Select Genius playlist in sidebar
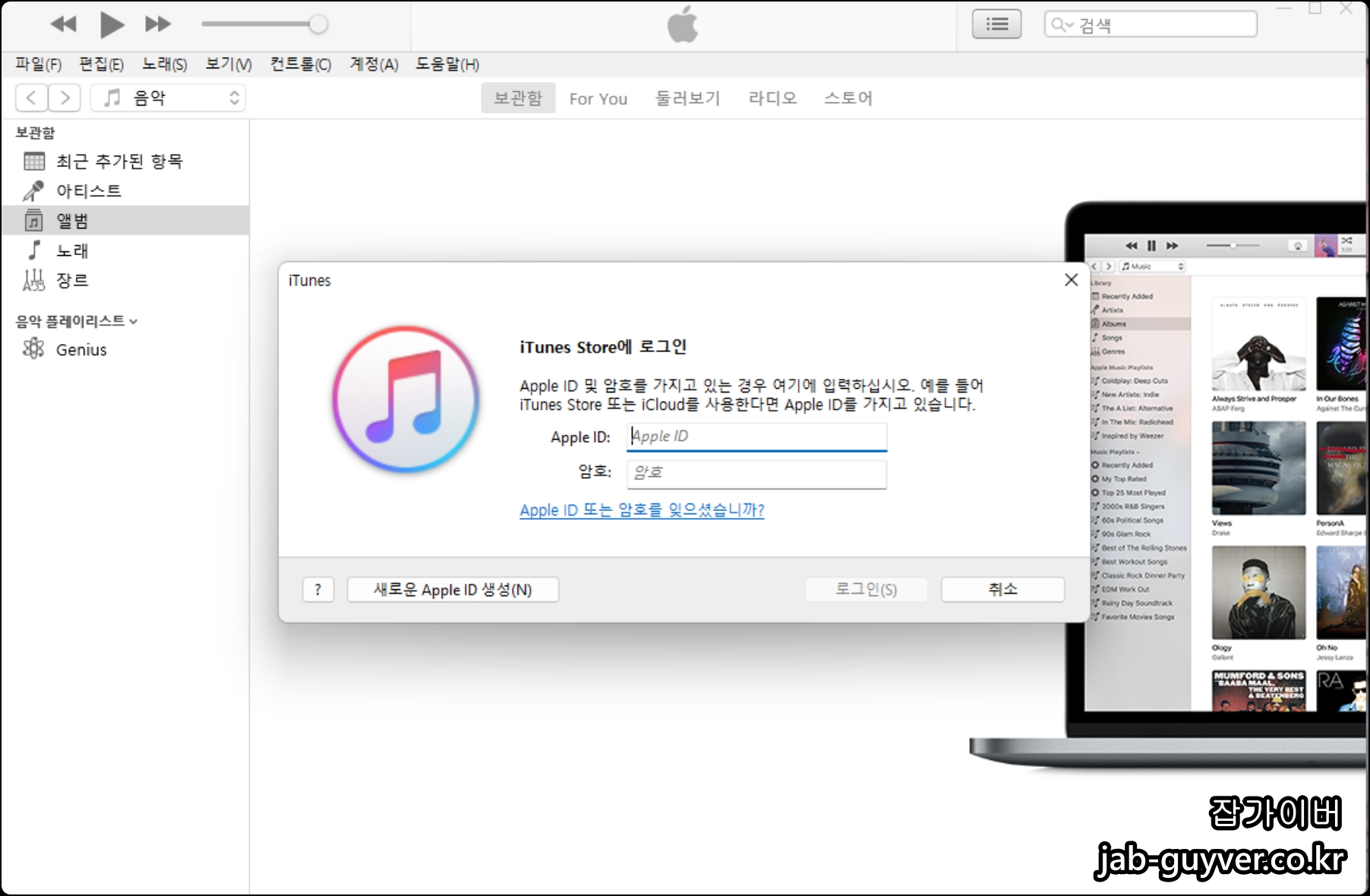 [x=125, y=349]
